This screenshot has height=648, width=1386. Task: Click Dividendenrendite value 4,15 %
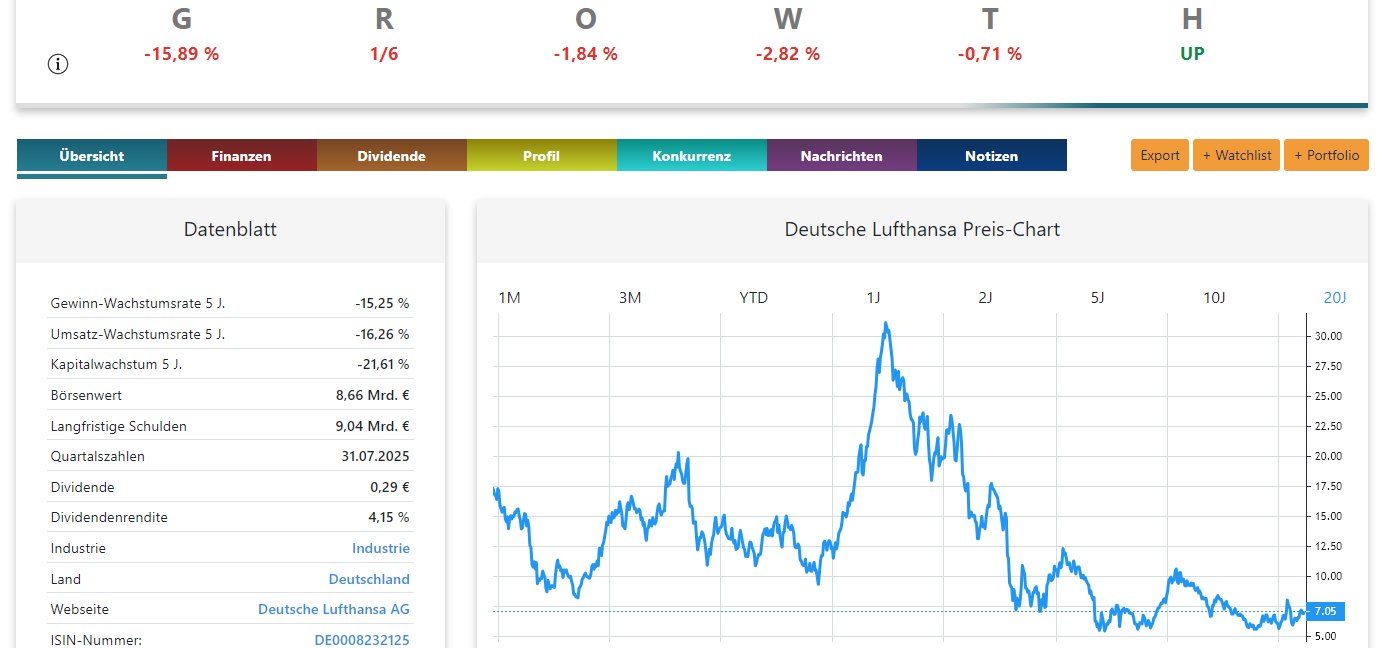pyautogui.click(x=389, y=517)
